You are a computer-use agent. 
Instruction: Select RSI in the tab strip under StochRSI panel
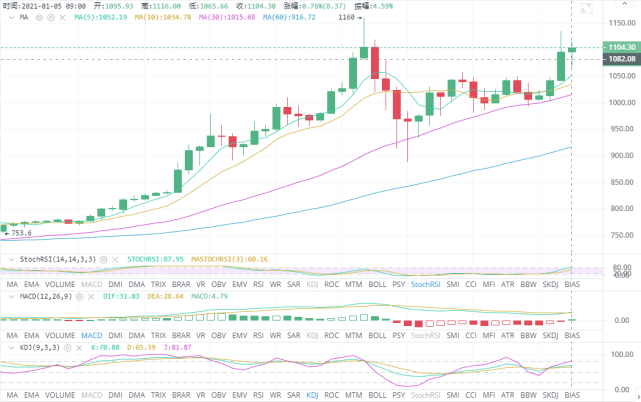[258, 284]
